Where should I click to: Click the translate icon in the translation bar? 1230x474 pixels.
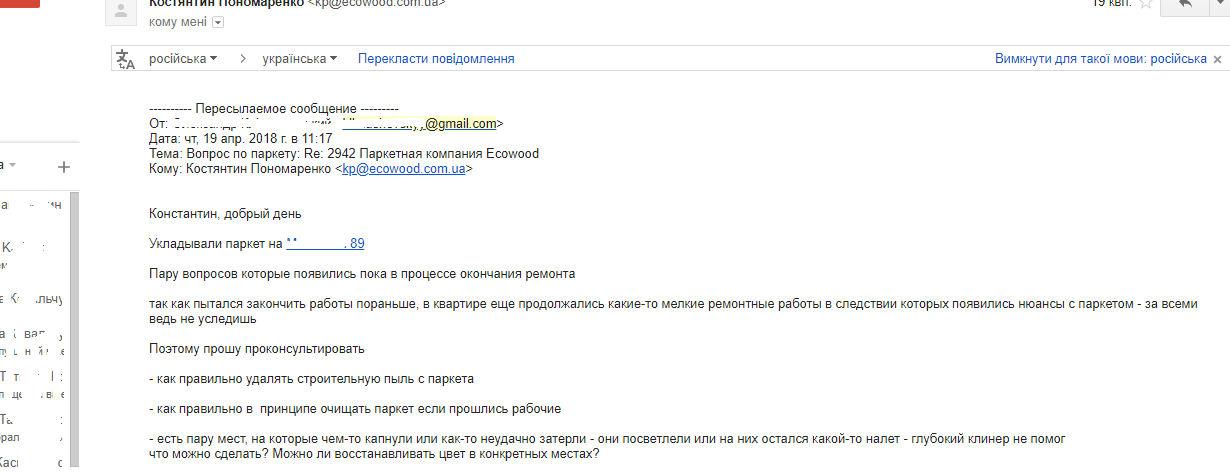click(126, 59)
